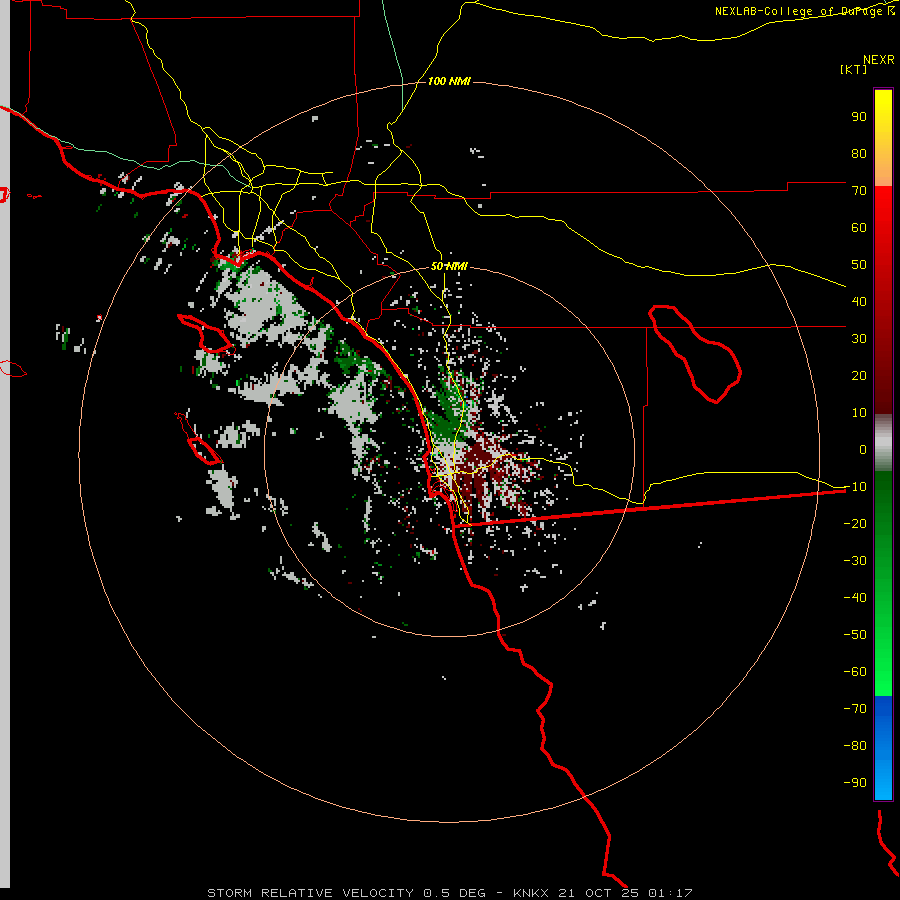Pick the green segment of the color bar

(x=883, y=584)
